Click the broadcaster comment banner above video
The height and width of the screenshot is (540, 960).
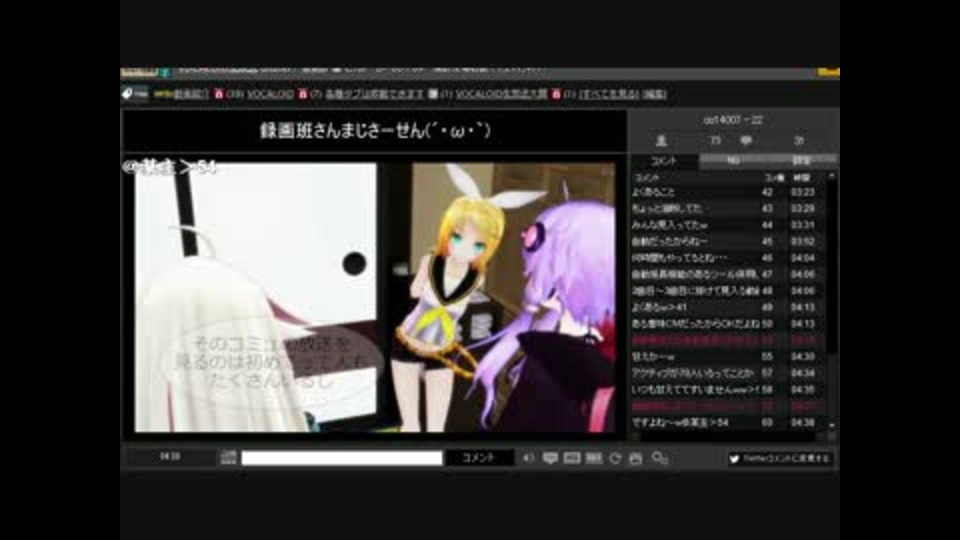pyautogui.click(x=374, y=131)
